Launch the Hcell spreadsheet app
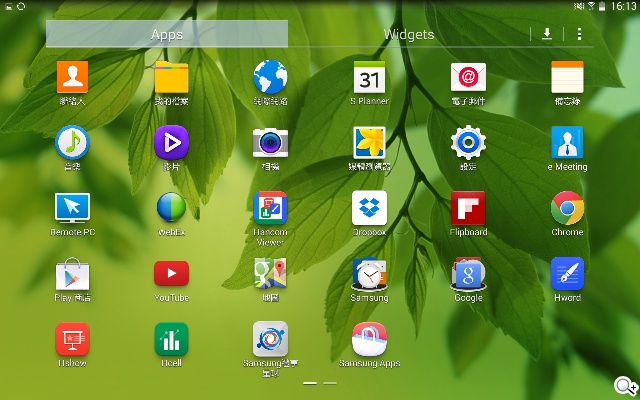 pyautogui.click(x=171, y=339)
